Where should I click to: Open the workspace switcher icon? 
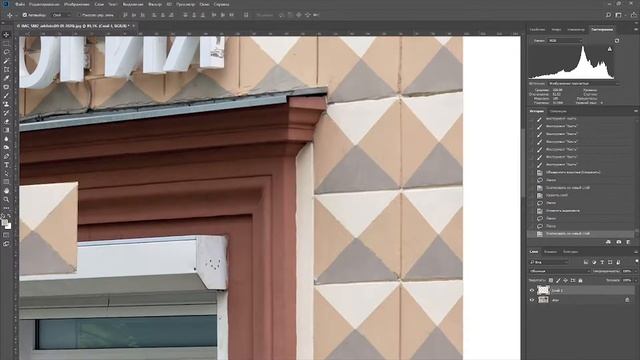[619, 15]
